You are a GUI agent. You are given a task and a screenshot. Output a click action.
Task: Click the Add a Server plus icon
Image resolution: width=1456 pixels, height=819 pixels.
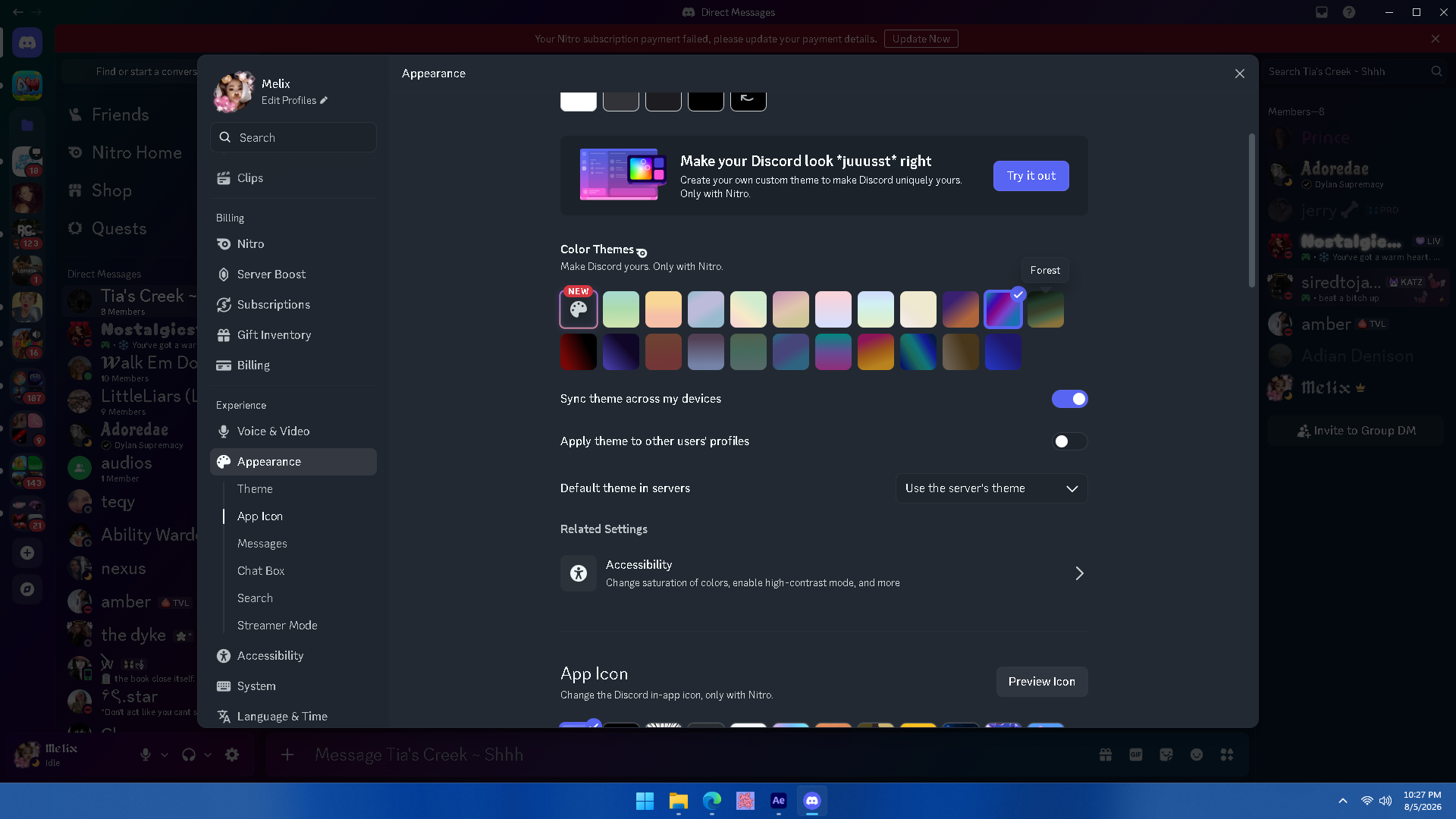pos(27,553)
